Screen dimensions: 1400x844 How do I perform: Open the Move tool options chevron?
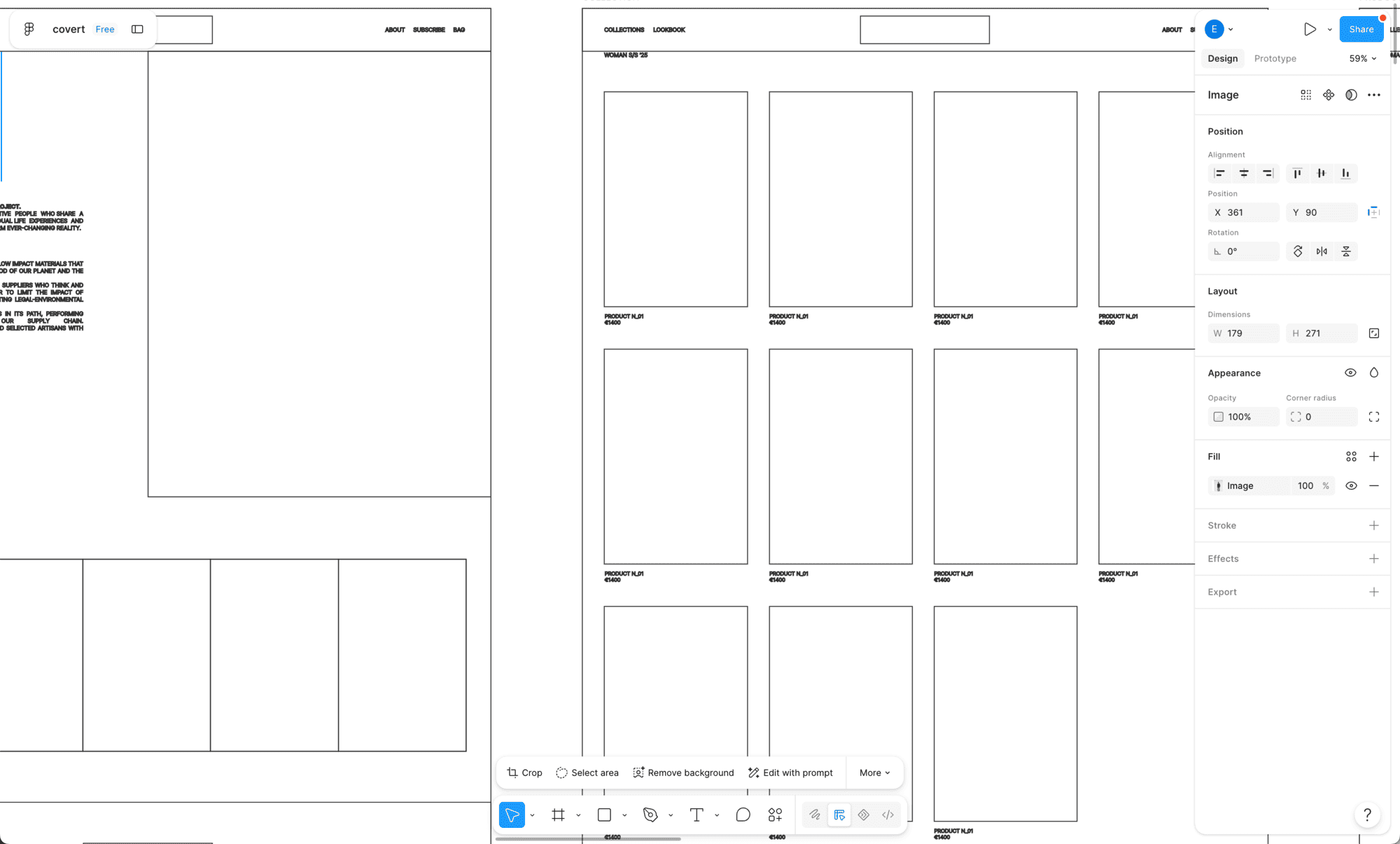[532, 815]
